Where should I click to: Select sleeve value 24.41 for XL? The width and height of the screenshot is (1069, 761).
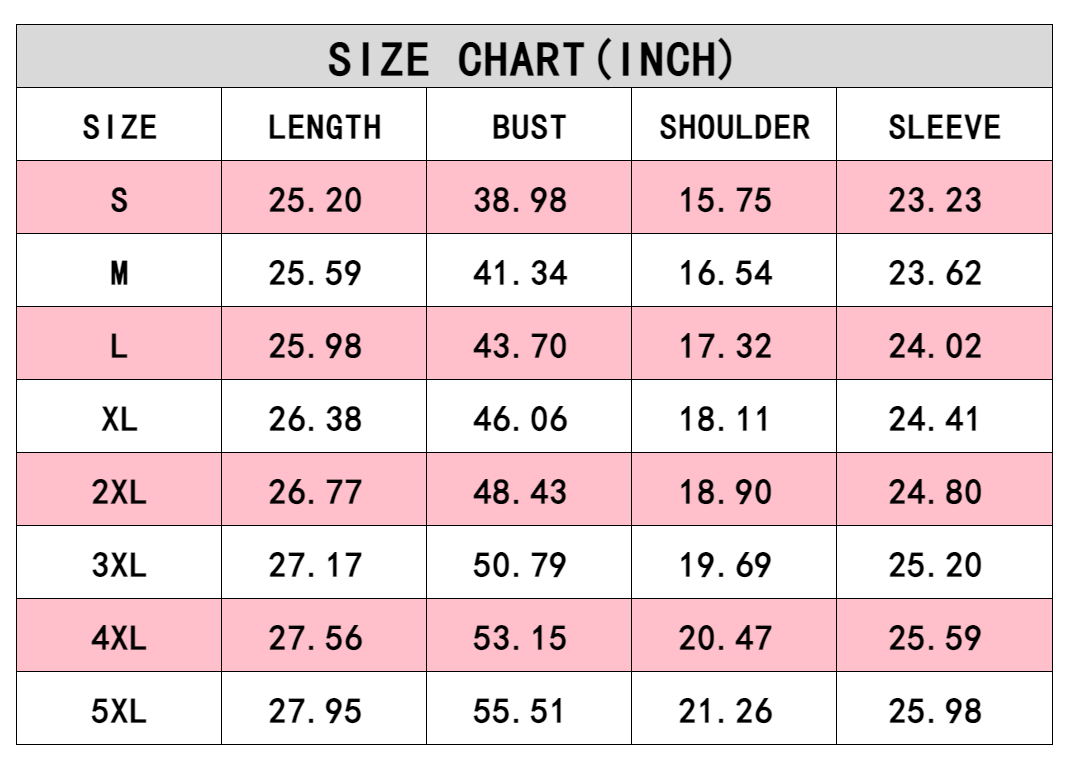pos(935,419)
